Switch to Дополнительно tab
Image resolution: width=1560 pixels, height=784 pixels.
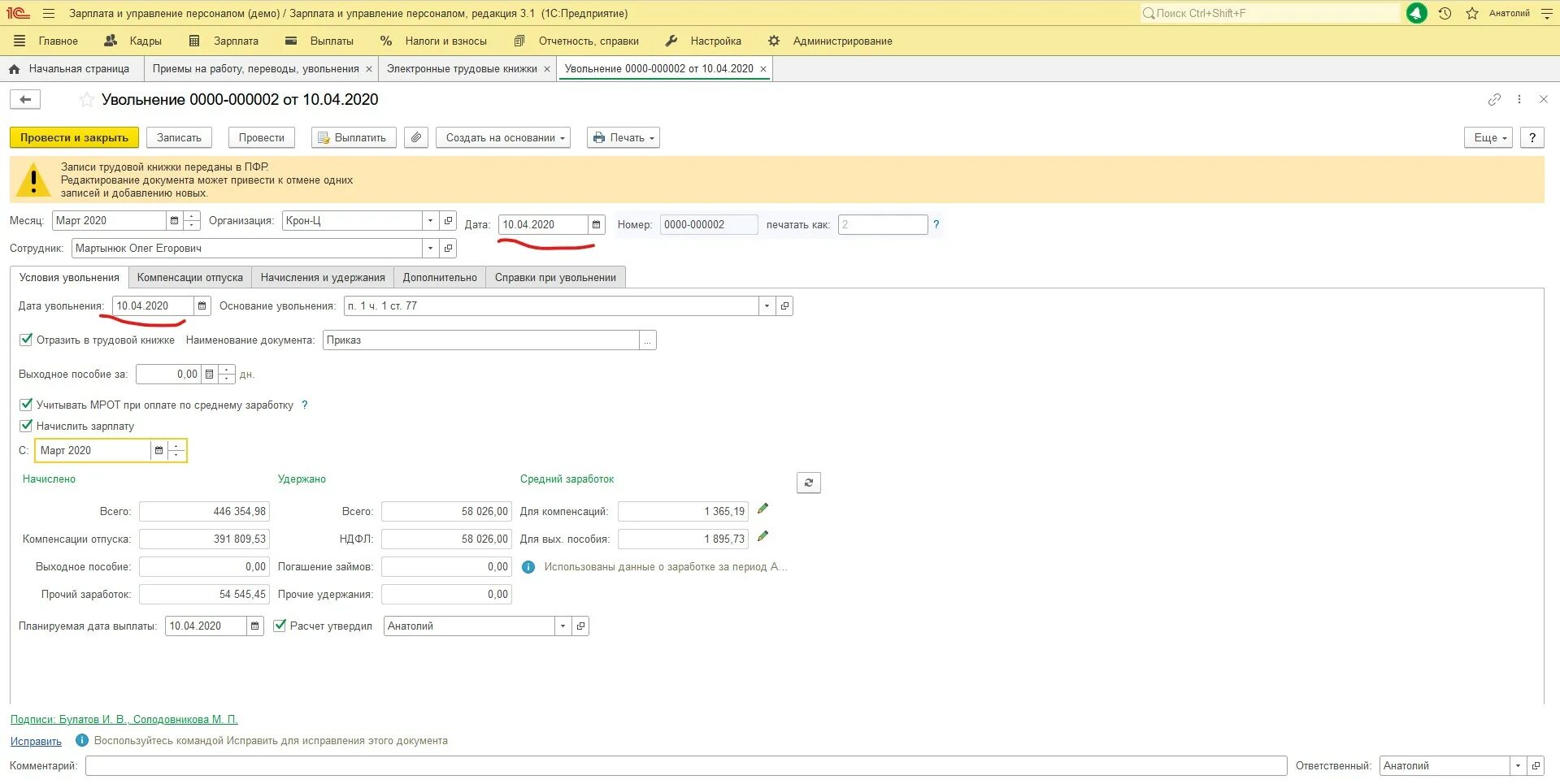(440, 277)
